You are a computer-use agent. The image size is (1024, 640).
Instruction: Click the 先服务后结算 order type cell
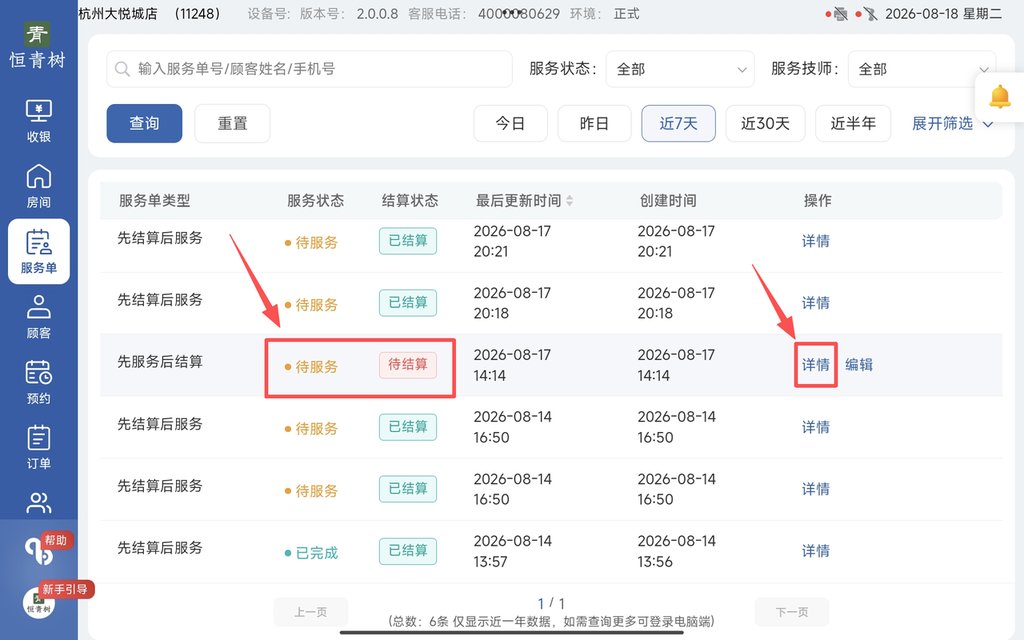click(160, 362)
